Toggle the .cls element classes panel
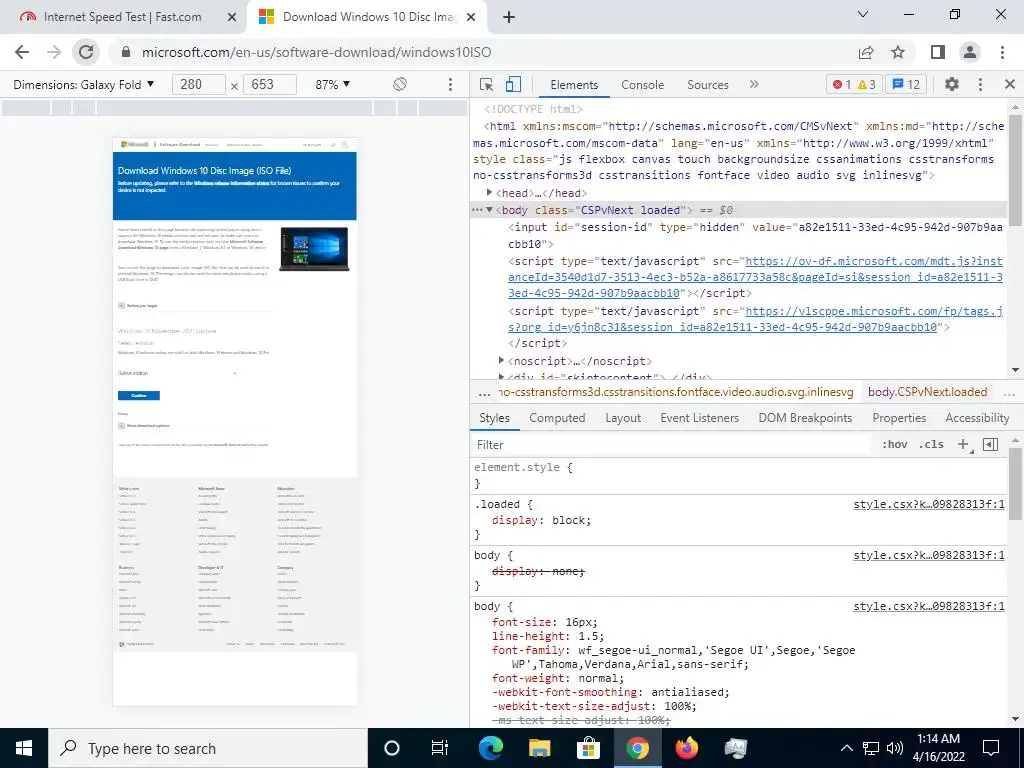The width and height of the screenshot is (1024, 768). (x=931, y=444)
